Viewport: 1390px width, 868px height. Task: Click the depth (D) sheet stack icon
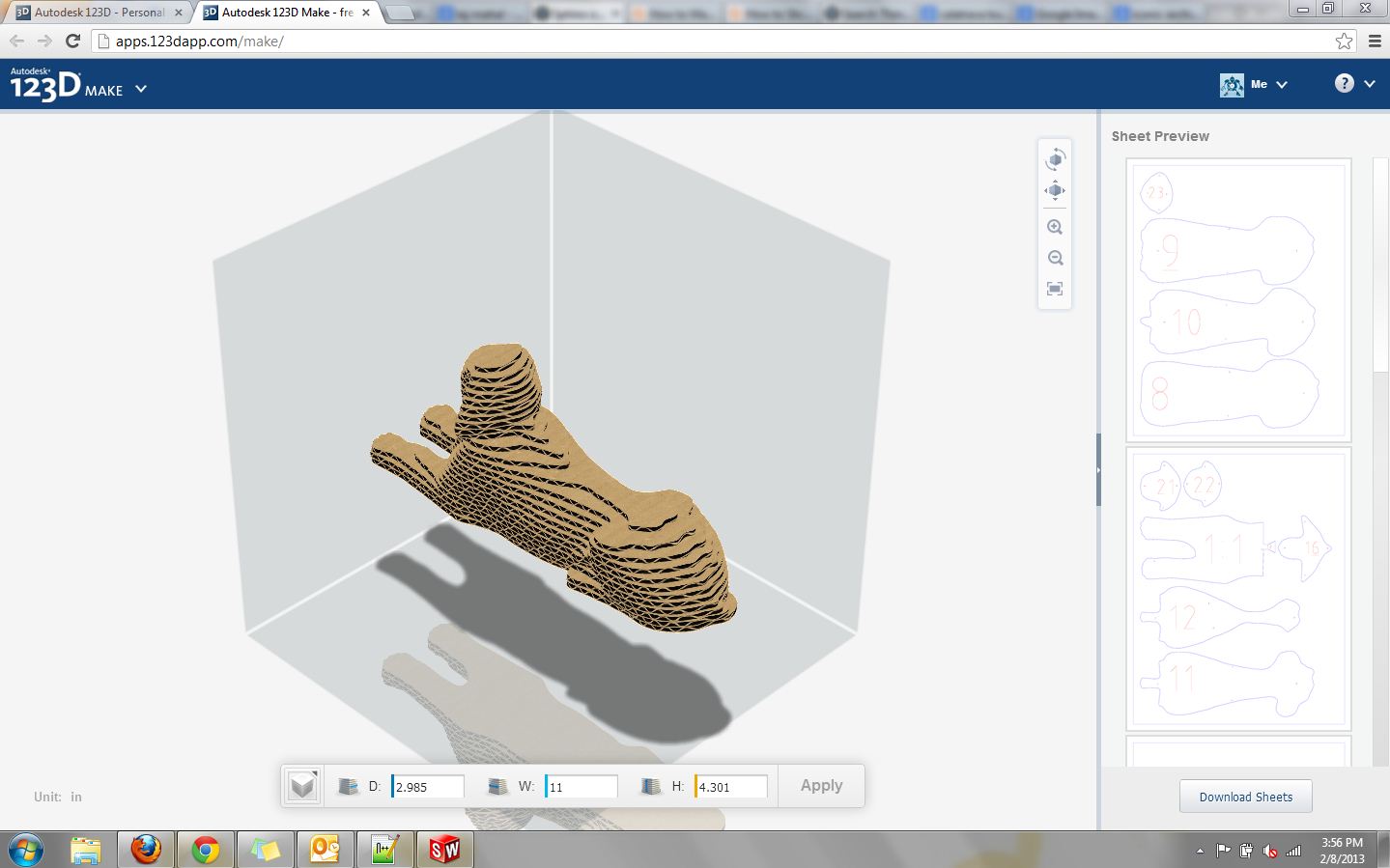[x=349, y=787]
